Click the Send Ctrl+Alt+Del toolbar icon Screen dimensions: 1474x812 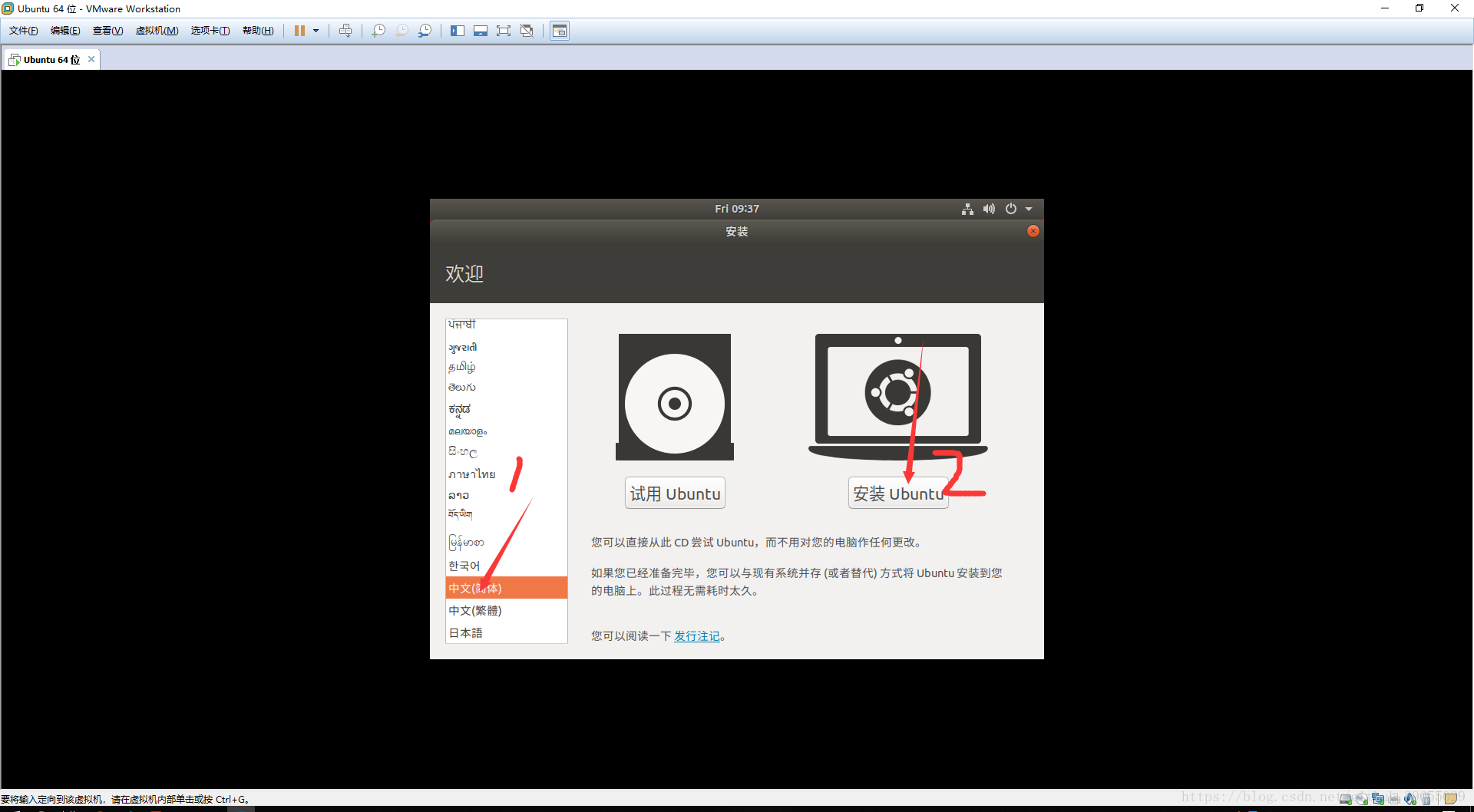coord(345,31)
